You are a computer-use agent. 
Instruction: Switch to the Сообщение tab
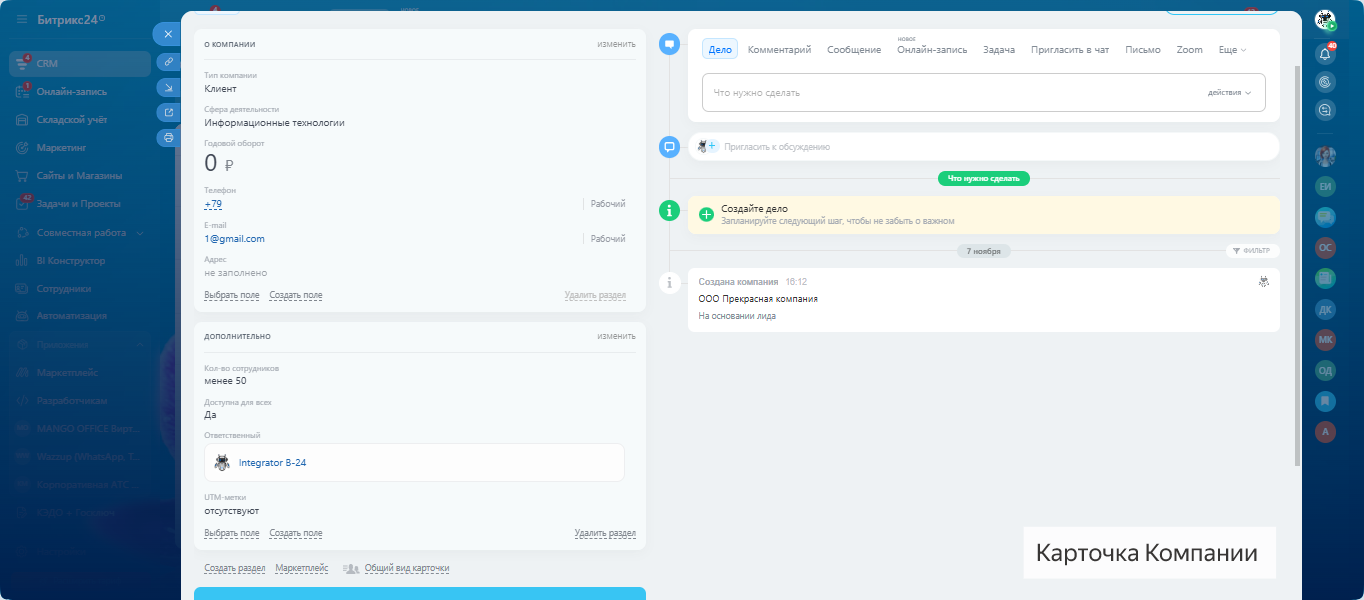coord(854,50)
